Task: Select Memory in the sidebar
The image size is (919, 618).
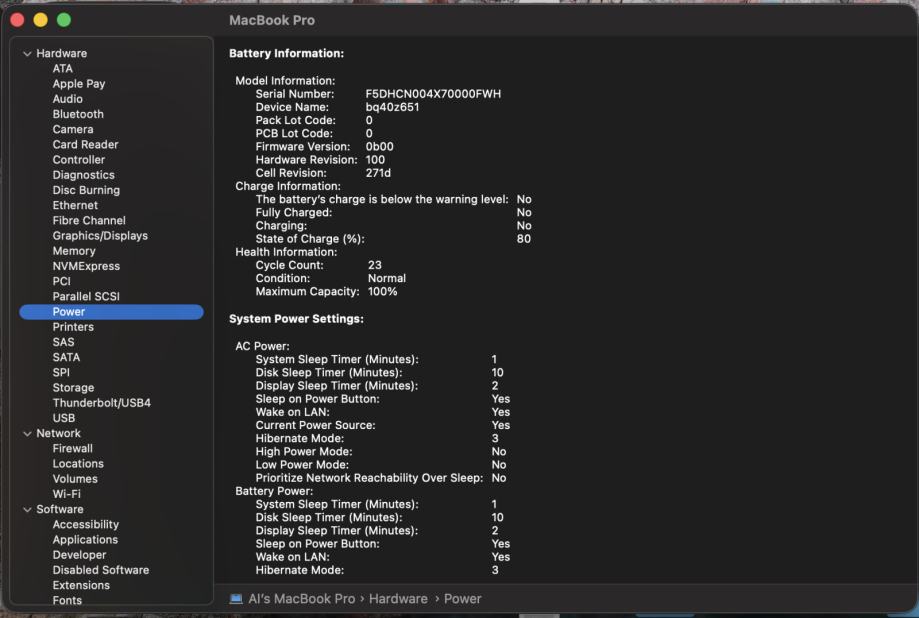Action: [x=74, y=252]
